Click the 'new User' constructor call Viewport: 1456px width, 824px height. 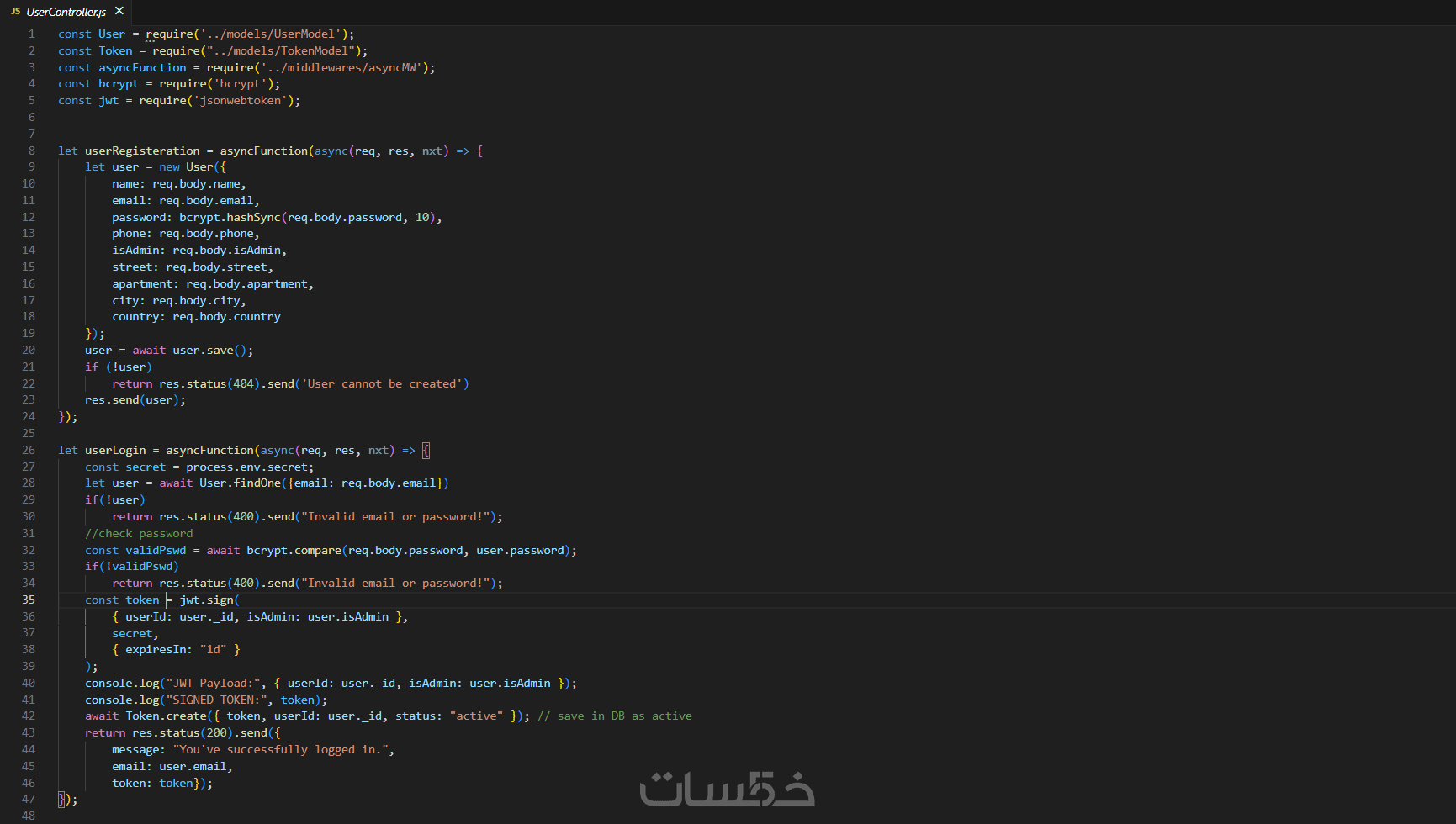[186, 166]
